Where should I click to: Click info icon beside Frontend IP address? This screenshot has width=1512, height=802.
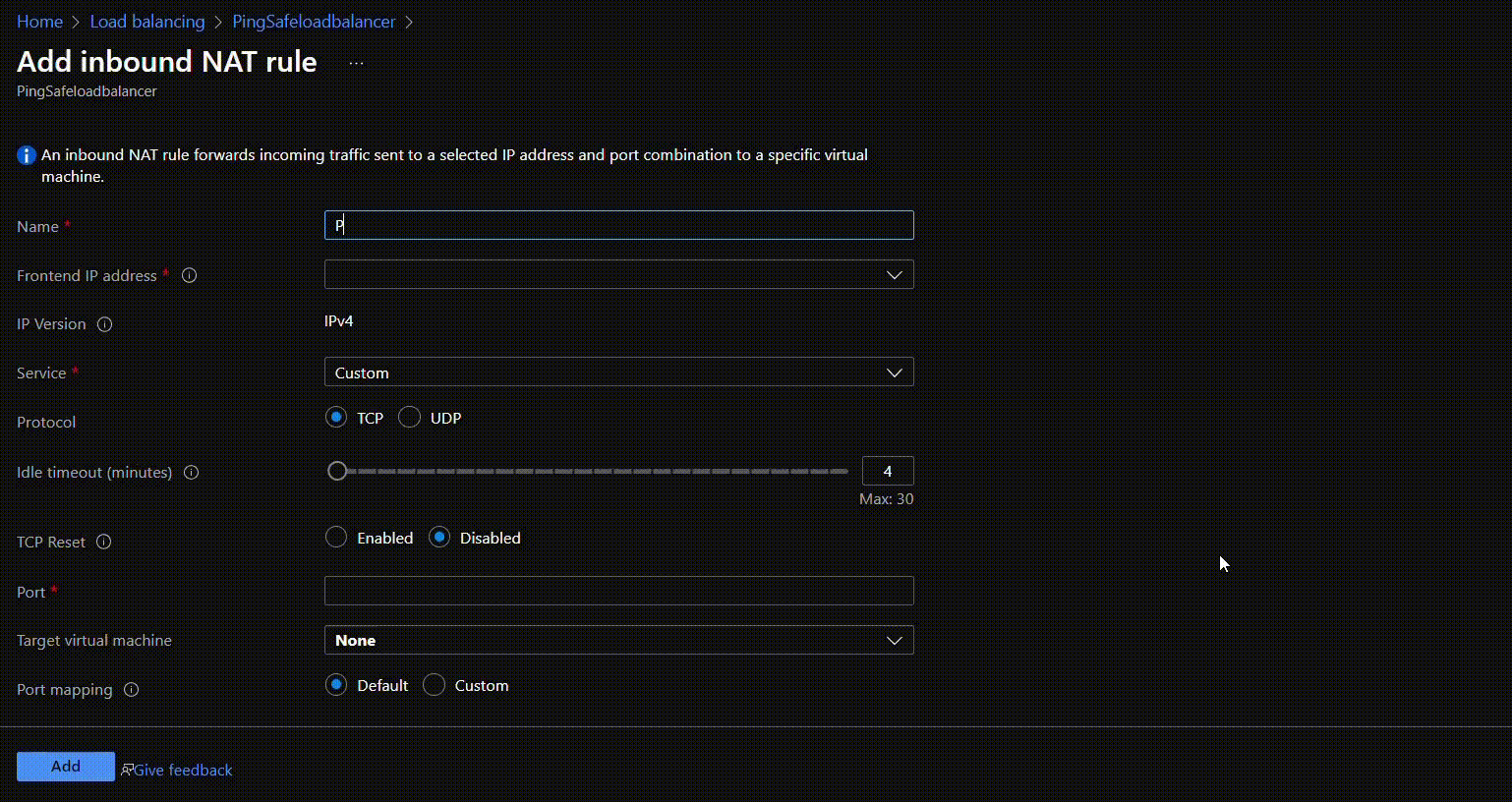coord(190,276)
